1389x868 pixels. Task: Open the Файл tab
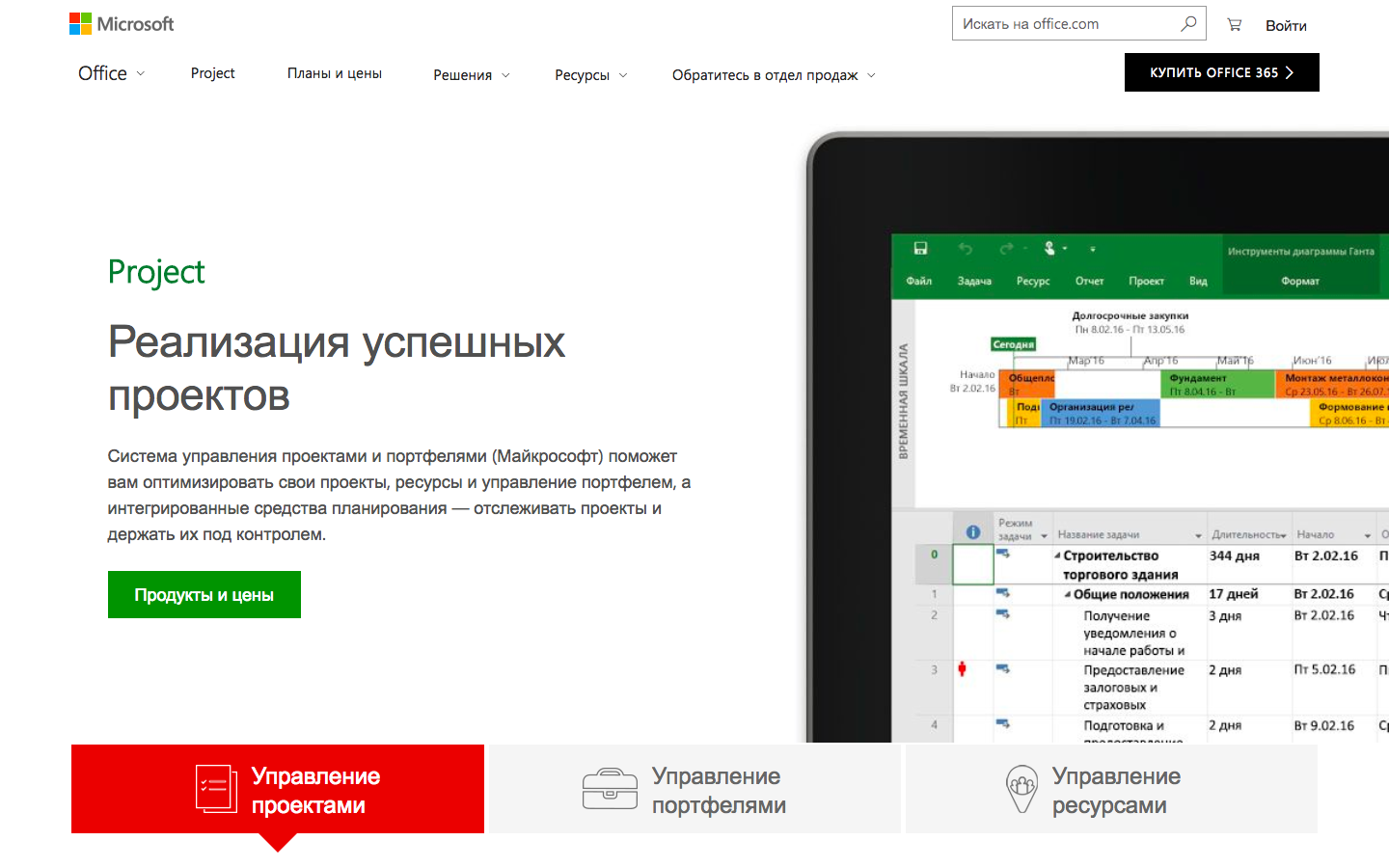click(x=919, y=281)
